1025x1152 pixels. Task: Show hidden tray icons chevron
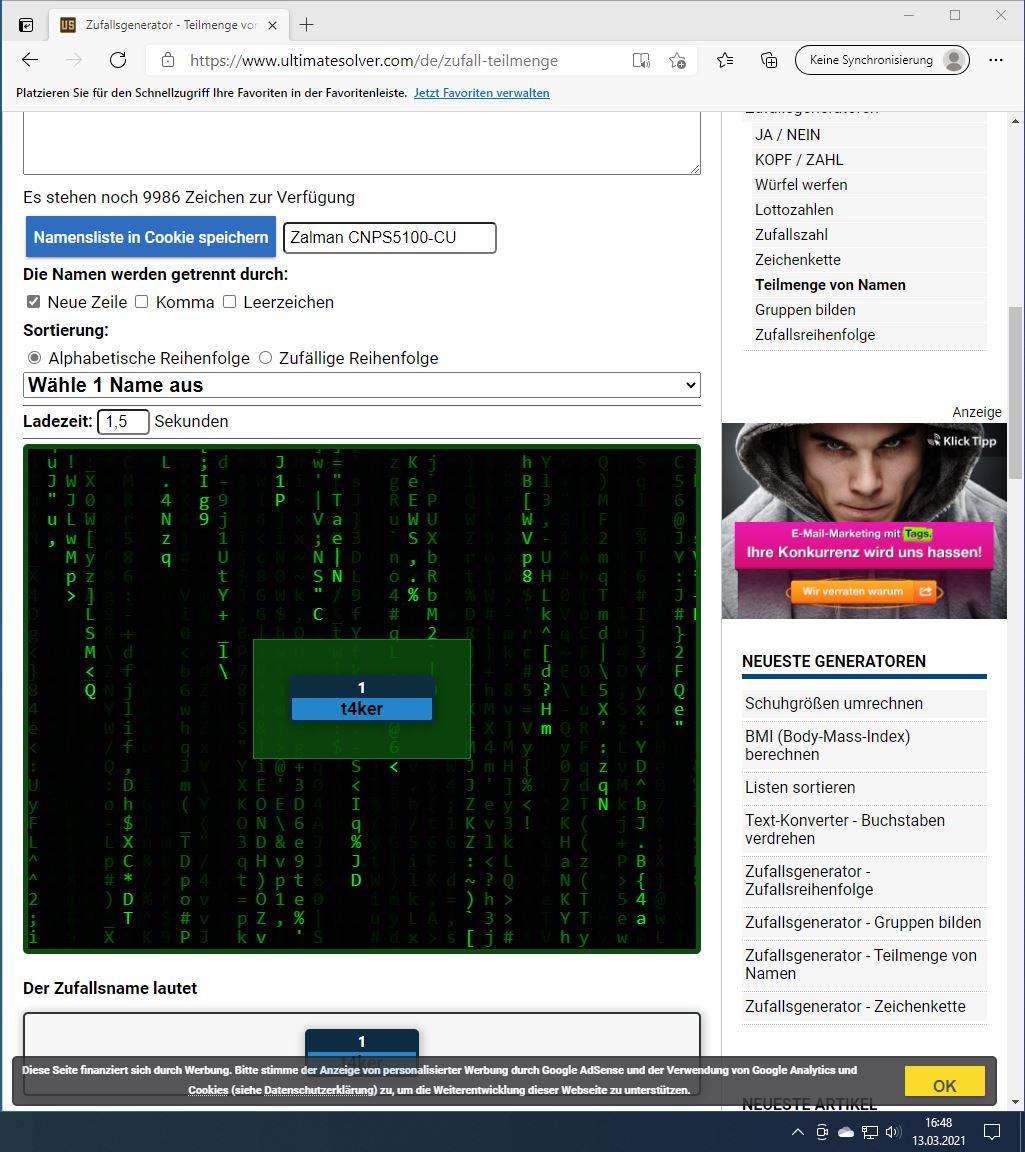click(797, 1132)
